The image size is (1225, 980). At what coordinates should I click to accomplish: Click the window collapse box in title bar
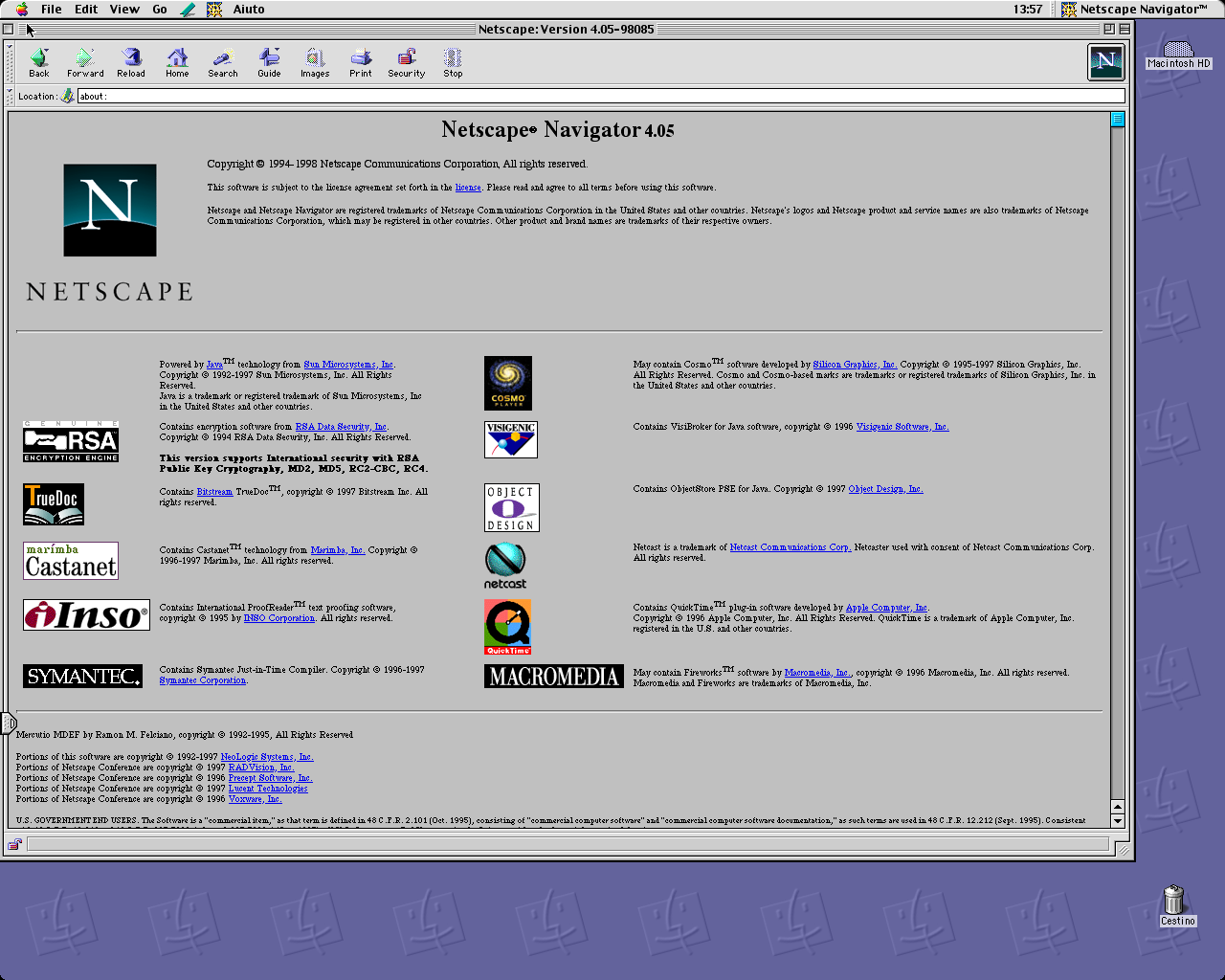[1125, 29]
